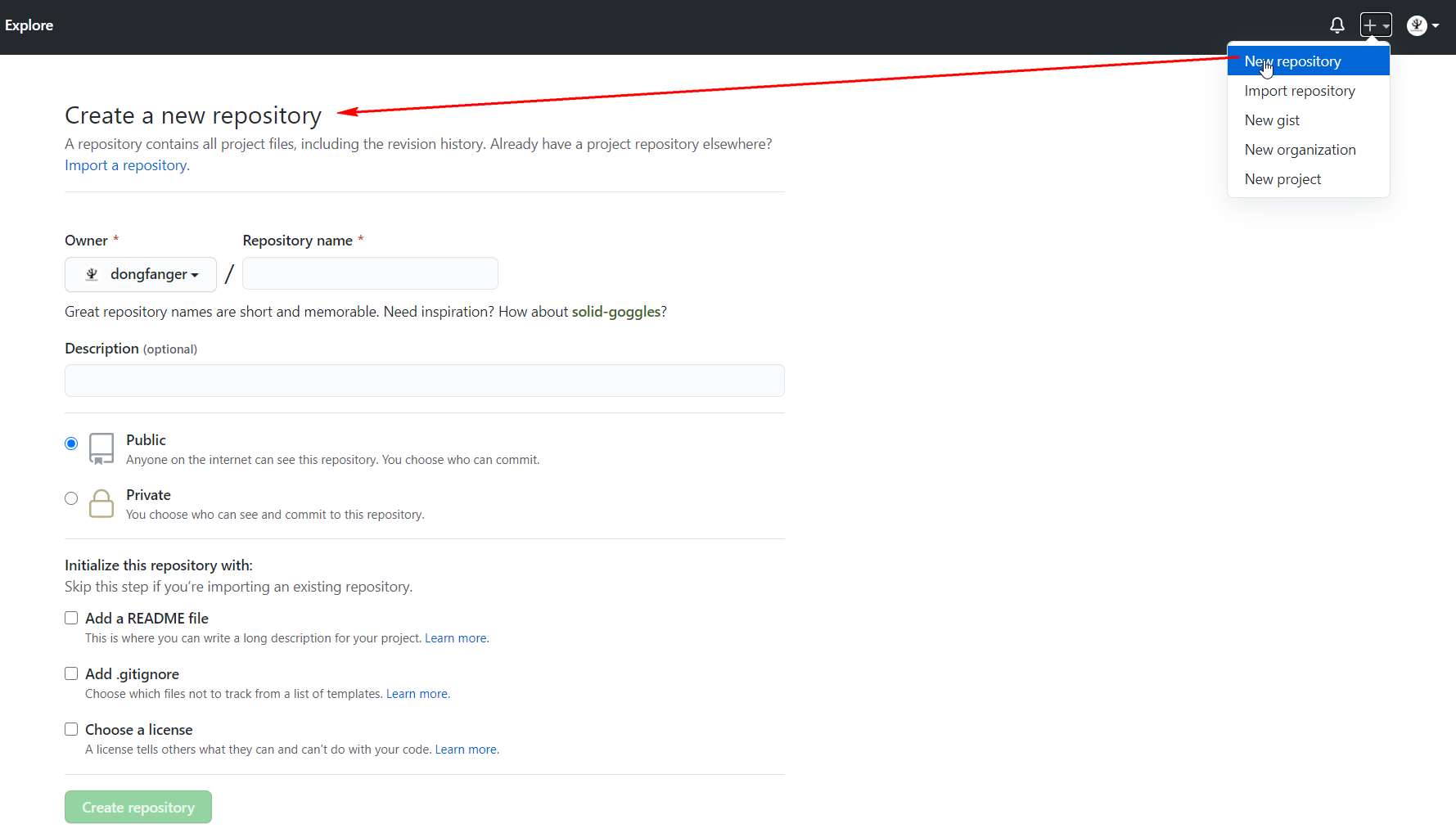Open the plus create-new dropdown
The image size is (1456, 833).
tap(1376, 25)
